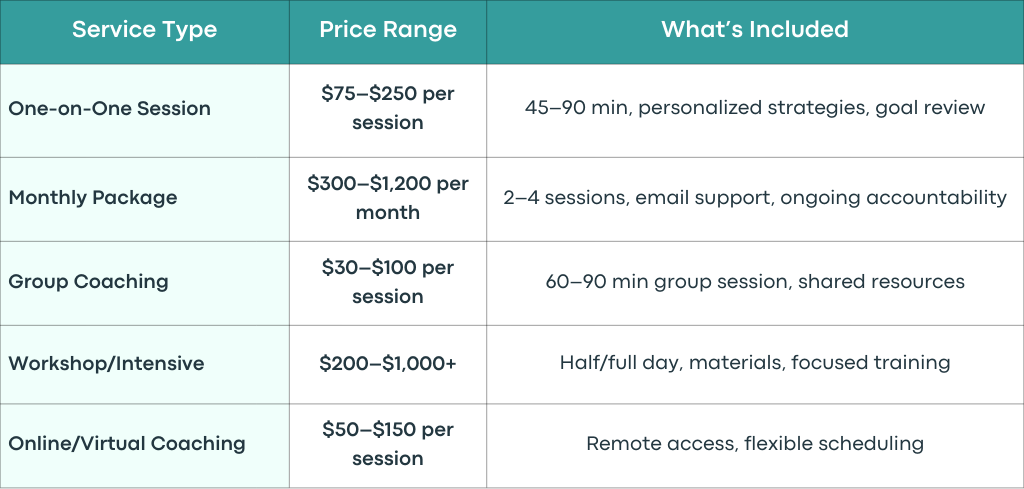Click the Service Type column header
Viewport: 1024px width, 489px height.
(144, 29)
